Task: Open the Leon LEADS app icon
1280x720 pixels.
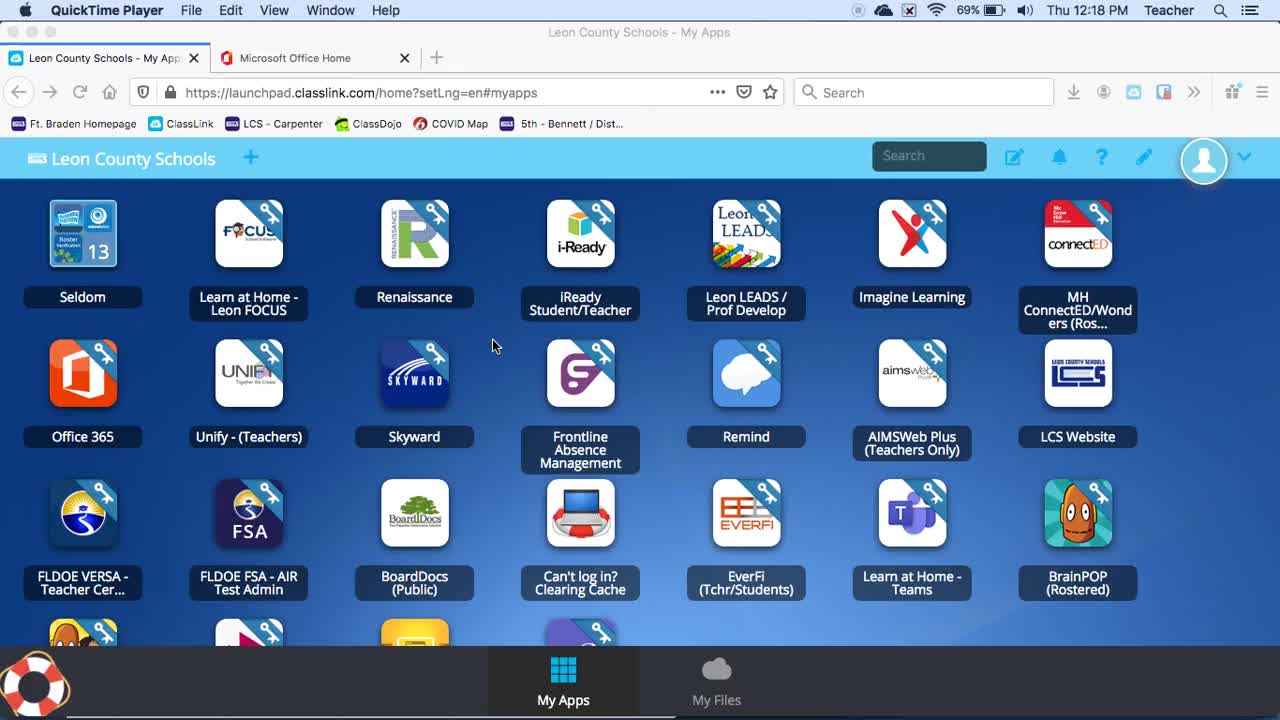Action: coord(747,234)
